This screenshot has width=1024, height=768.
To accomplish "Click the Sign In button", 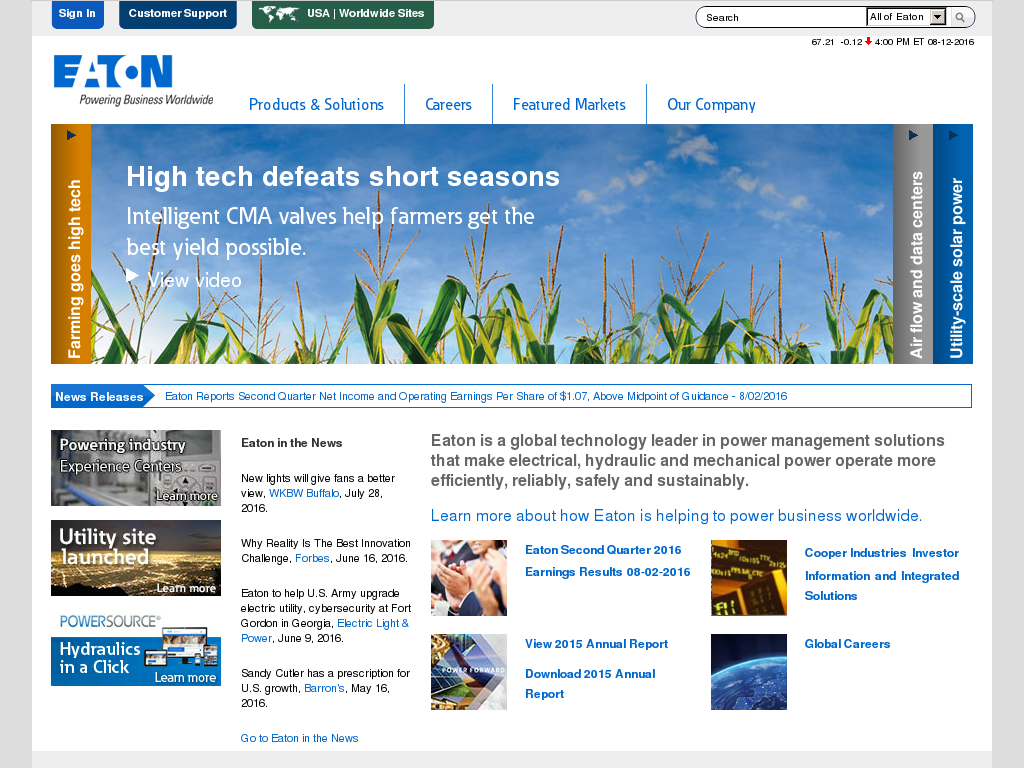I will tap(77, 14).
